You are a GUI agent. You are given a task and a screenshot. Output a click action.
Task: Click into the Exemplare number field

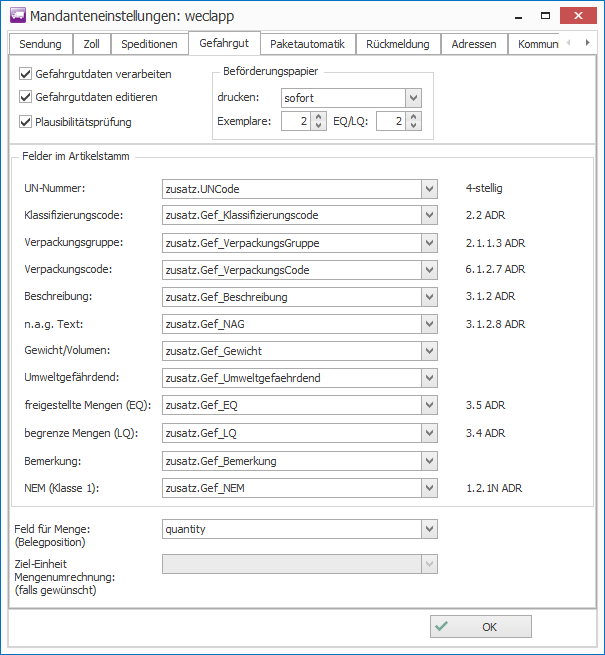point(295,121)
